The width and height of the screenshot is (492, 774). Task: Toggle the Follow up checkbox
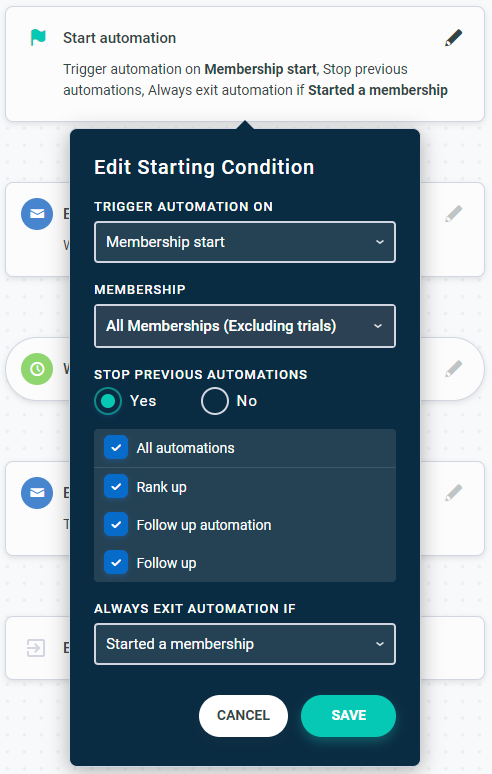[x=116, y=563]
